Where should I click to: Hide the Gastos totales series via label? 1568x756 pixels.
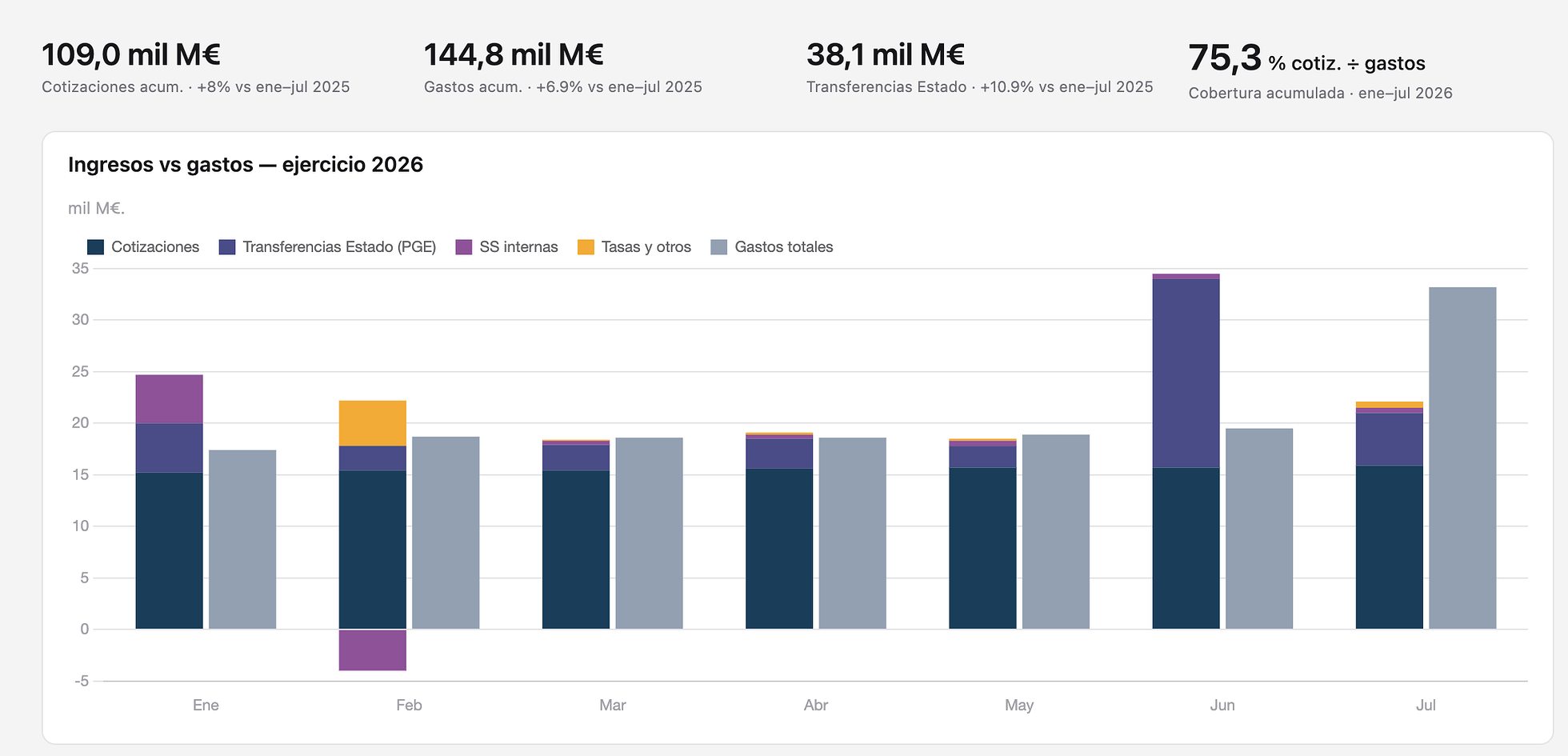tap(784, 247)
